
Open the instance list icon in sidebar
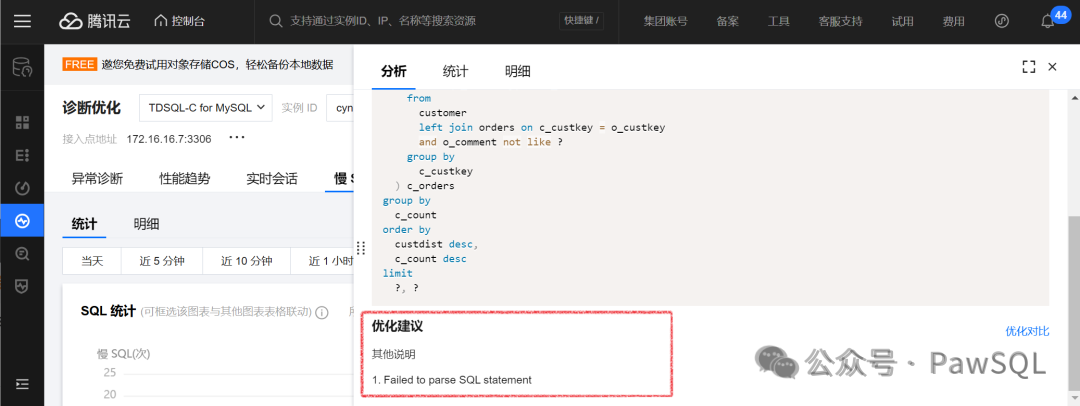click(22, 155)
